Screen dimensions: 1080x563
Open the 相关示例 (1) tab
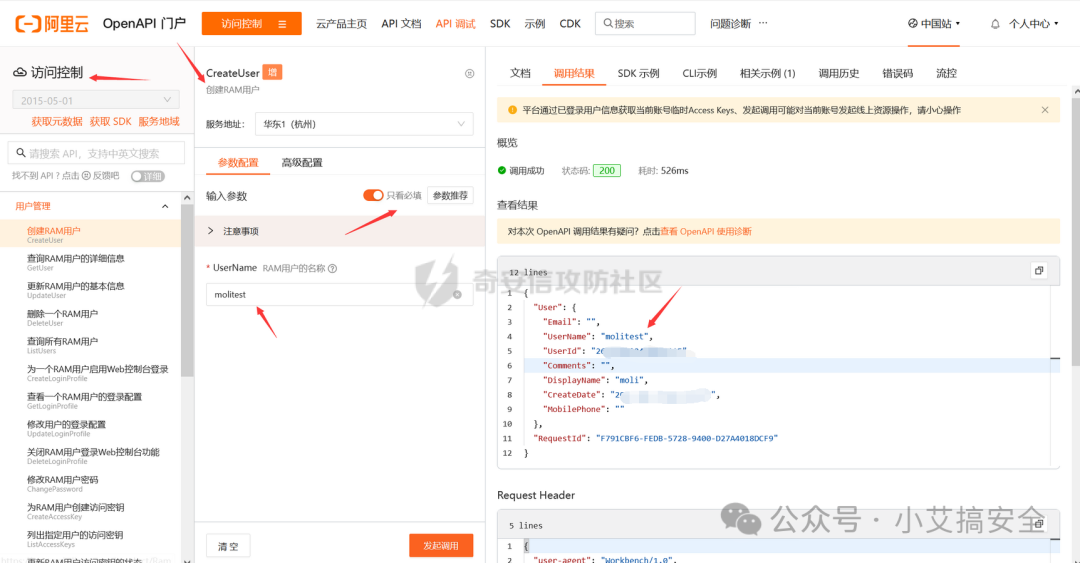pyautogui.click(x=767, y=73)
